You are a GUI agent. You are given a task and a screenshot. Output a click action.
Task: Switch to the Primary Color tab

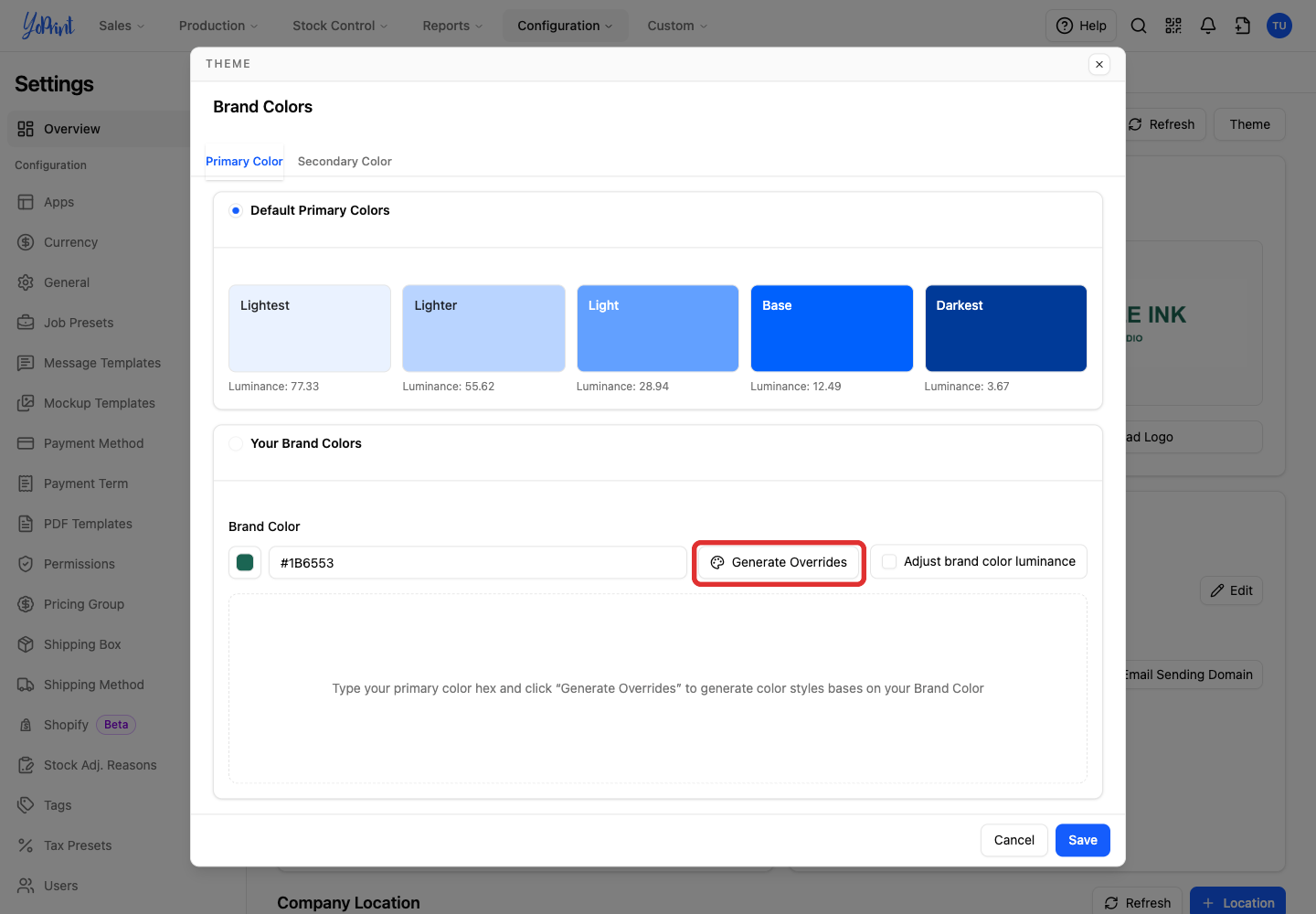point(244,161)
